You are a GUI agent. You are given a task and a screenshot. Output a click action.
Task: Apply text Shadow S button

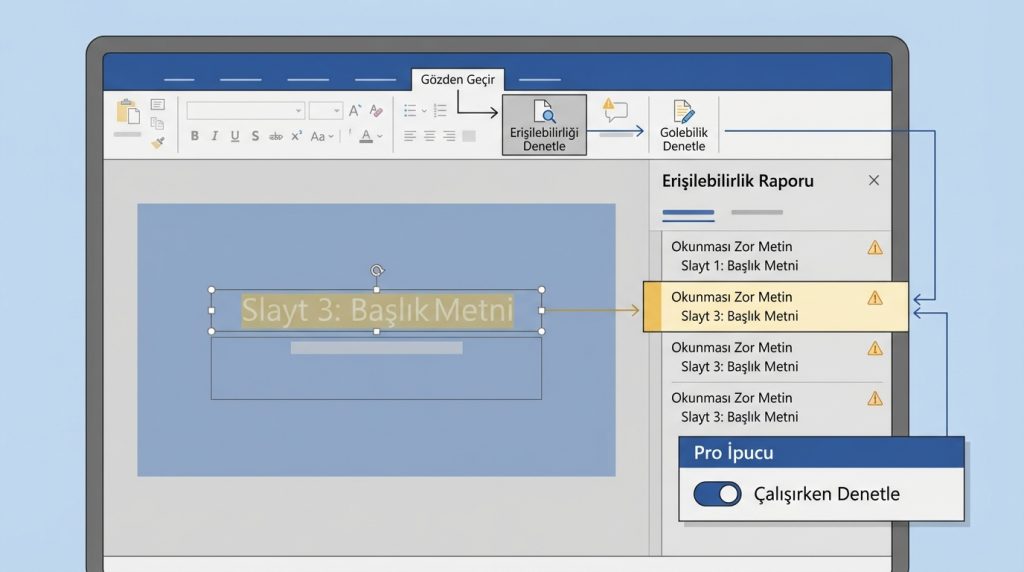pyautogui.click(x=255, y=136)
